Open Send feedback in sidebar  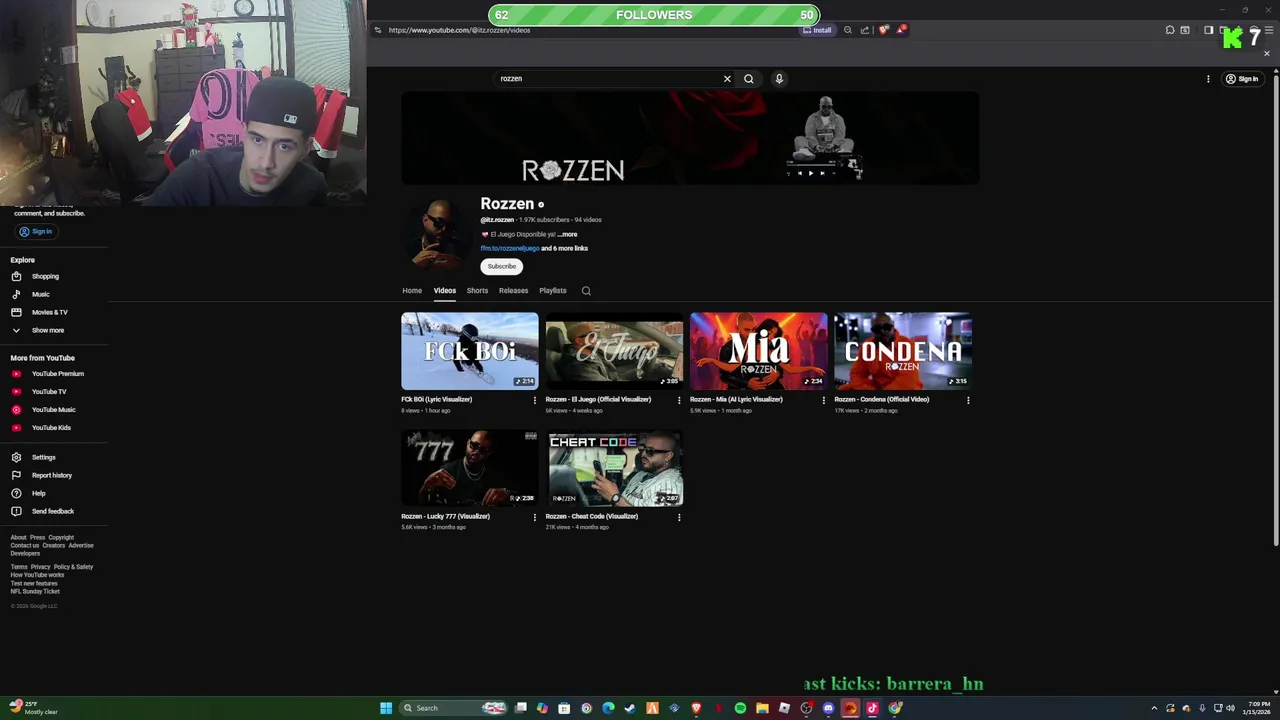click(54, 511)
